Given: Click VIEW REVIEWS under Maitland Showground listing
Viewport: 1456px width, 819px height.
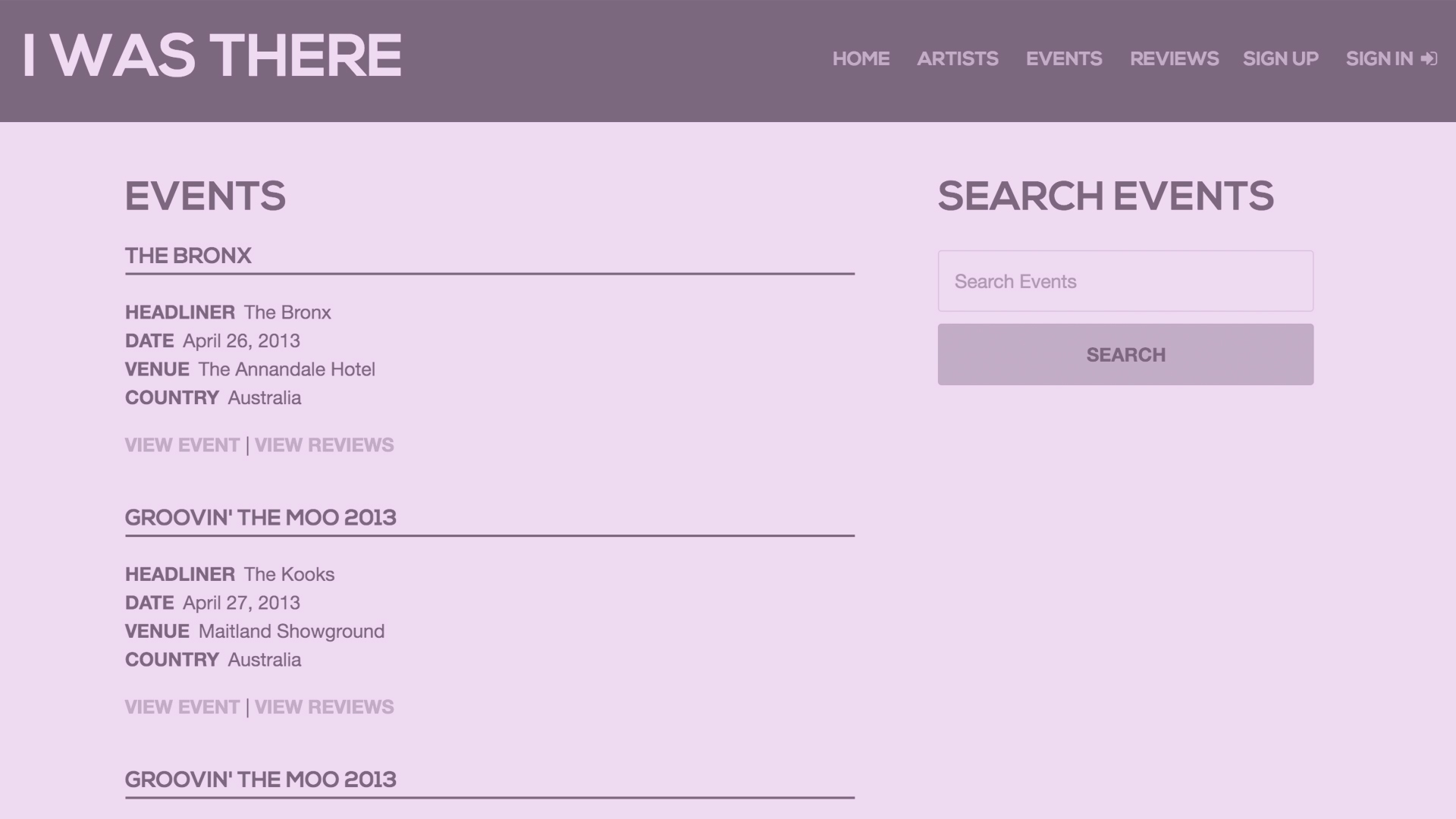Looking at the screenshot, I should 324,707.
